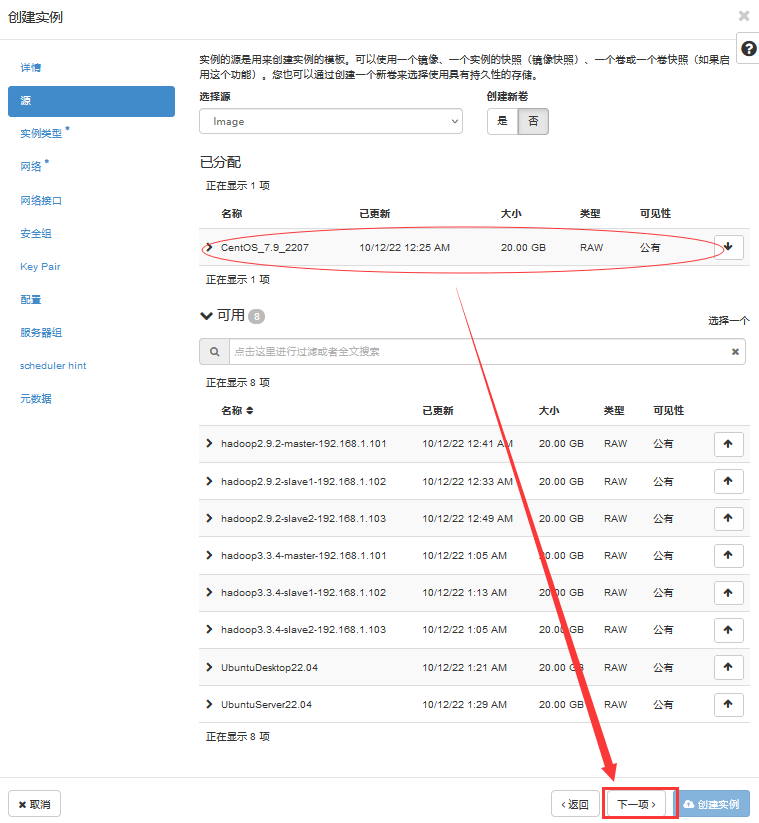This screenshot has height=823, width=759.
Task: Click the search magnifier icon
Action: pyautogui.click(x=214, y=352)
